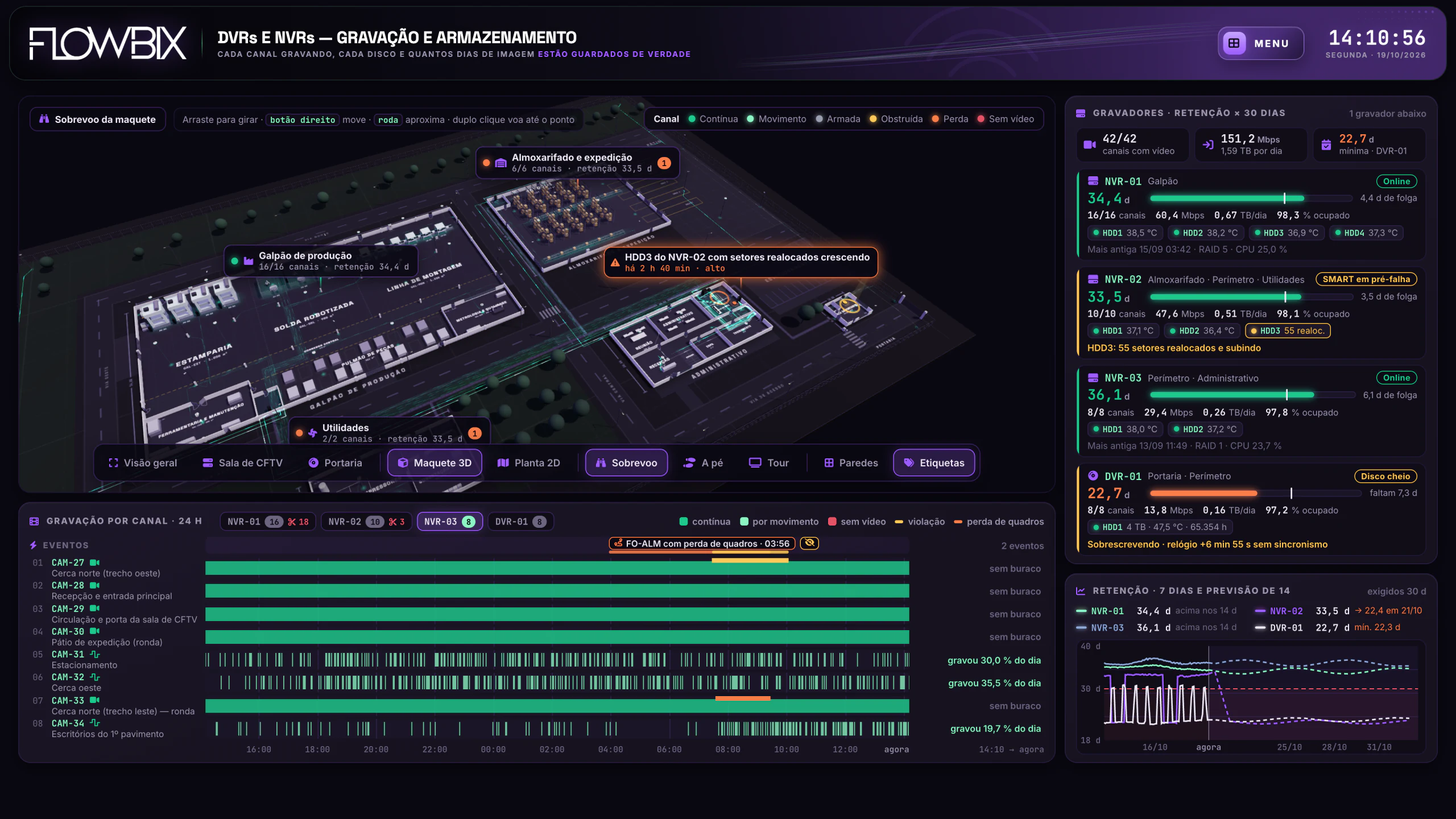Viewport: 1456px width, 819px height.
Task: Switch to Visão geral view
Action: [143, 463]
